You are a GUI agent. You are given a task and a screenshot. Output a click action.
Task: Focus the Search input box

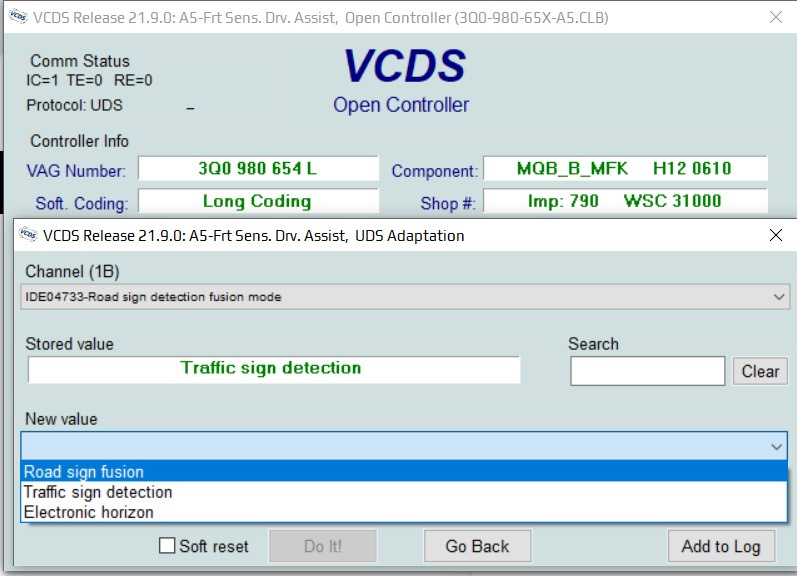click(x=648, y=371)
